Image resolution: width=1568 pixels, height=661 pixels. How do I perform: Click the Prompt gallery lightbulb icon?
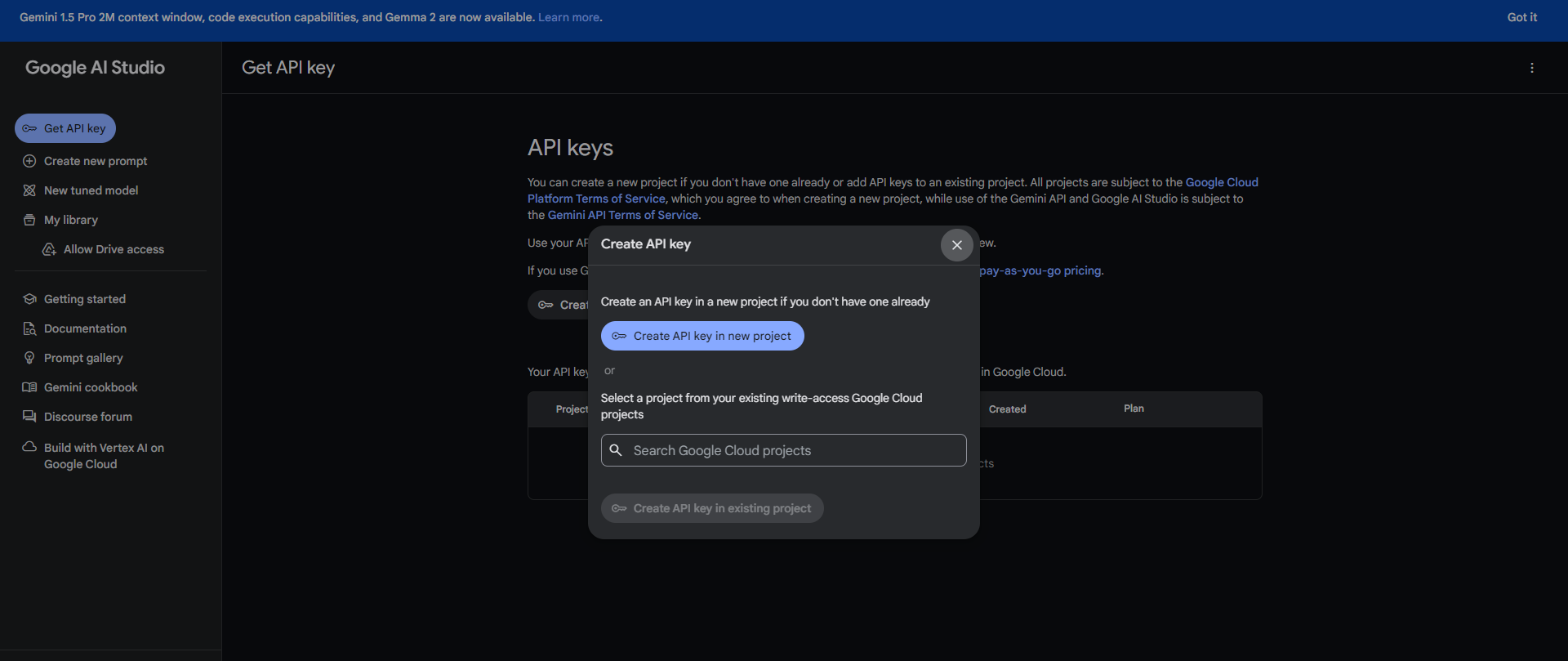coord(29,358)
